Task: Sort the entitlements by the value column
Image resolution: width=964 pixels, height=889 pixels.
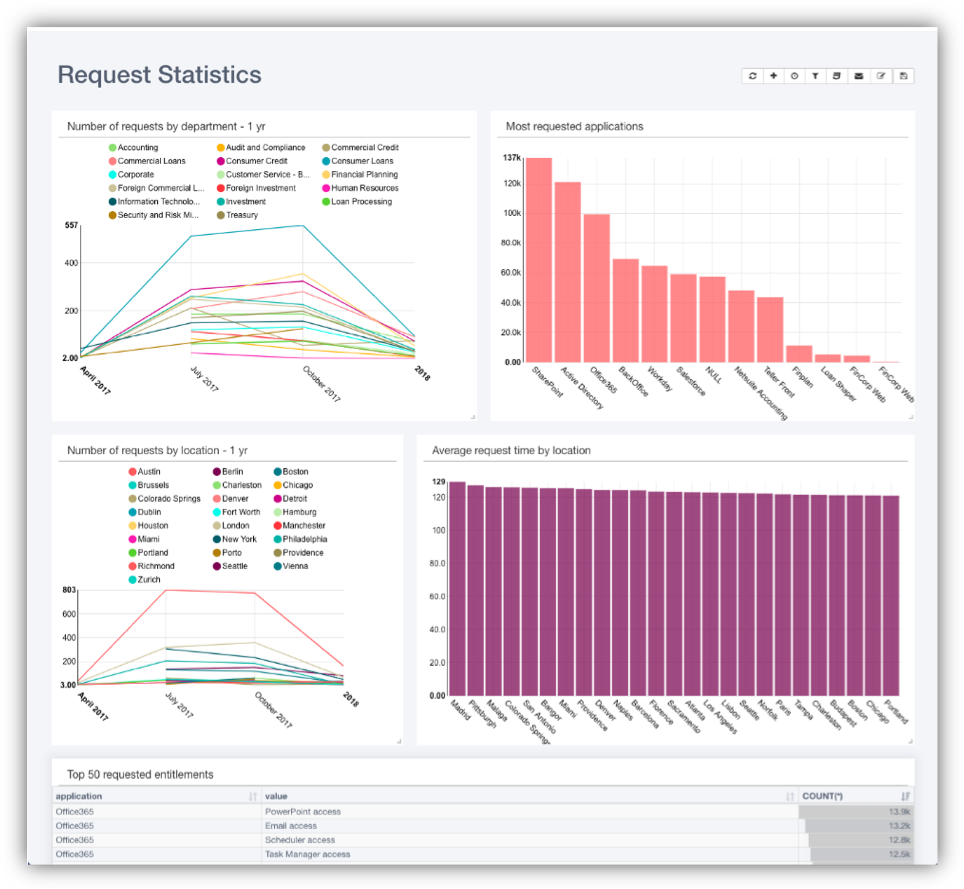Action: (x=791, y=796)
